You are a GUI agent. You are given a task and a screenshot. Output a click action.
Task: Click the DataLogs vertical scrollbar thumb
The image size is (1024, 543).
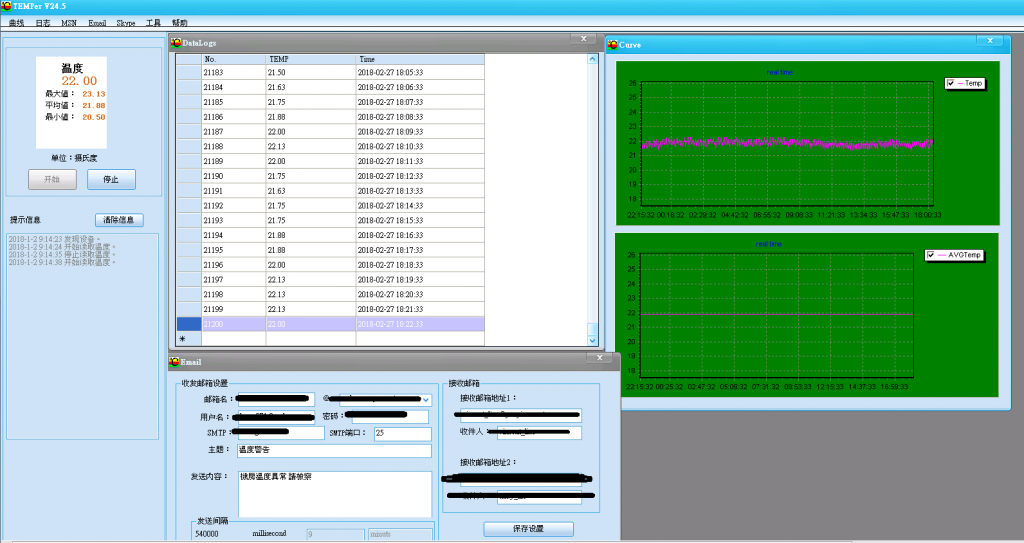592,329
